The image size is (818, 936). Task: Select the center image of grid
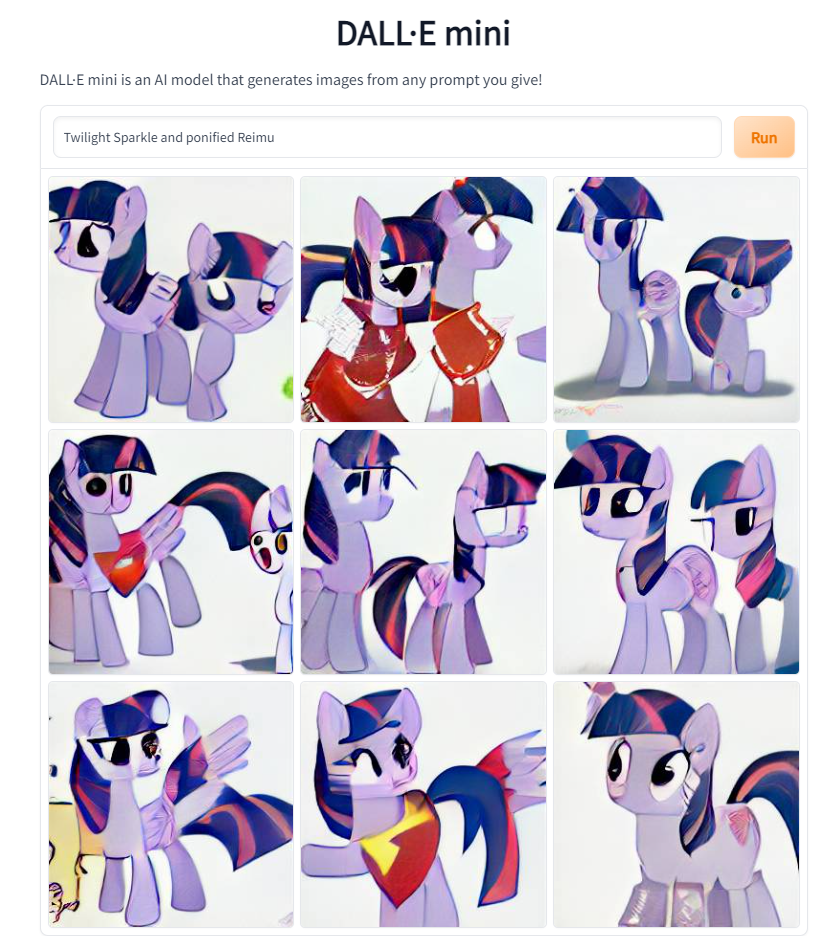(x=423, y=552)
